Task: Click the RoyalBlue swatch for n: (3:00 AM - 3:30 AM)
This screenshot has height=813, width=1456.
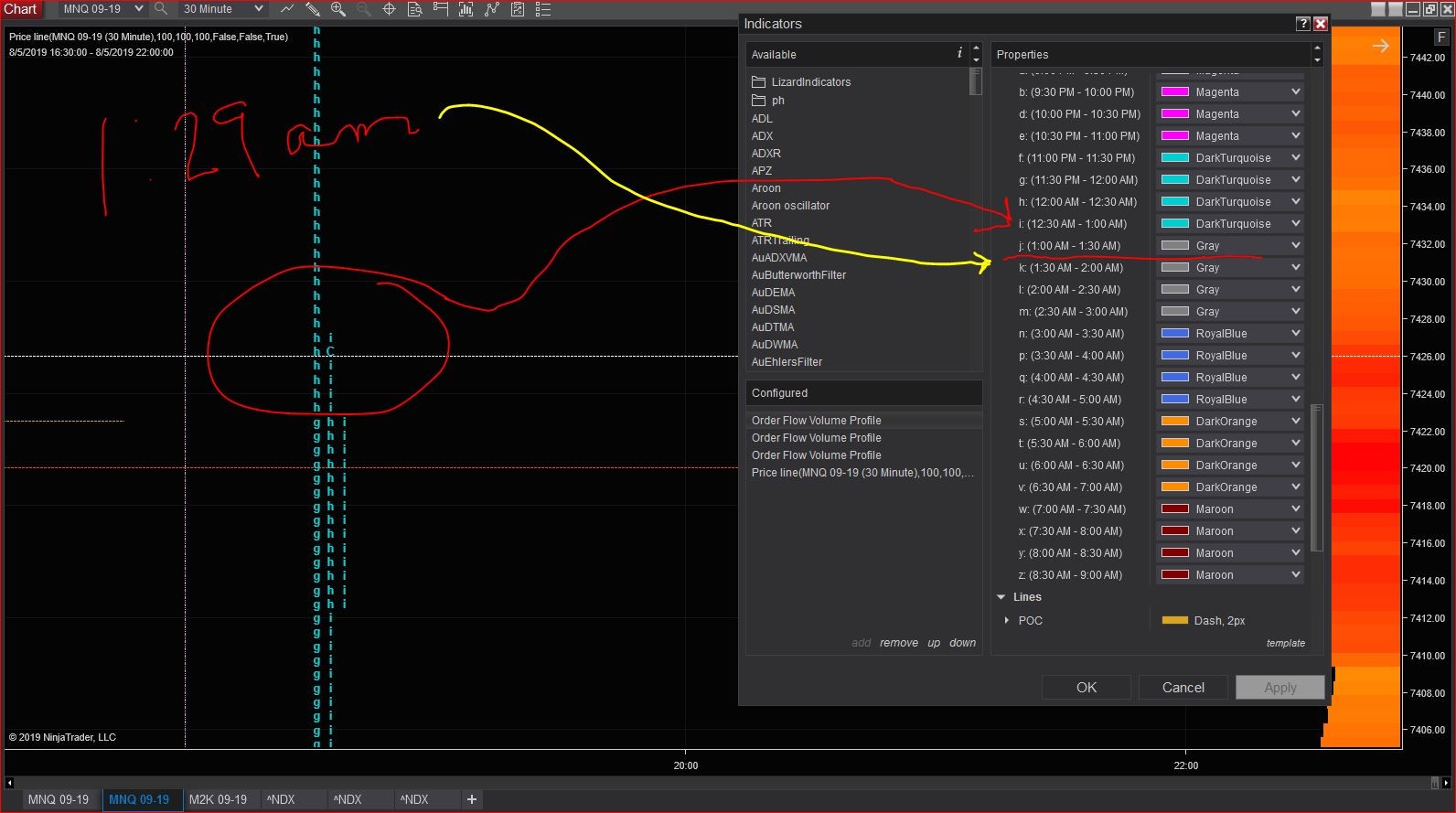Action: [1174, 334]
